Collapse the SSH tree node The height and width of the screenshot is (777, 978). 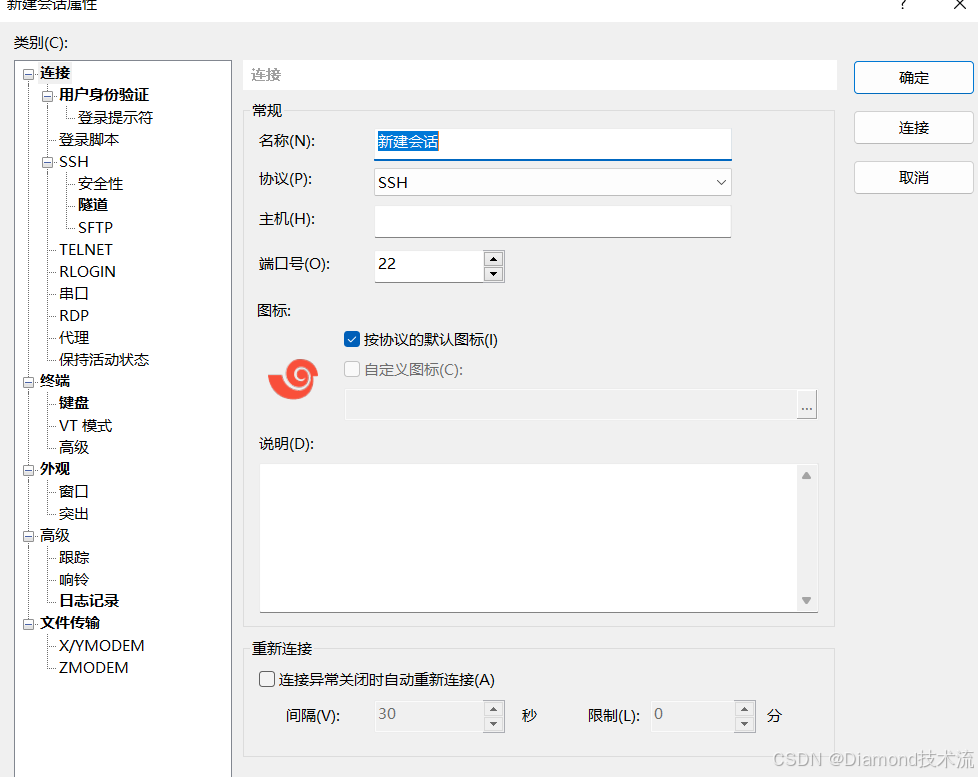[47, 162]
